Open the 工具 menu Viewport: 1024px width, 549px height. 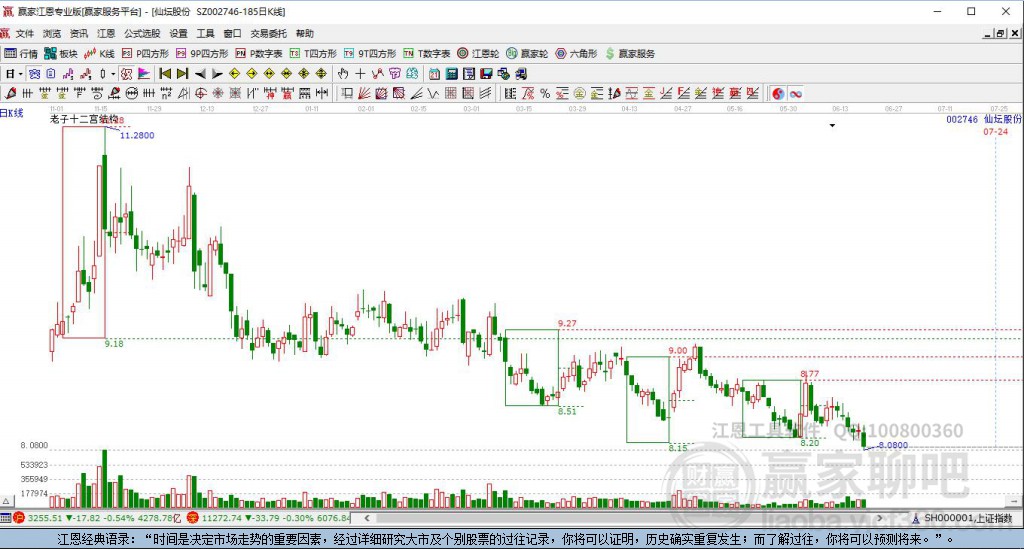tap(205, 33)
